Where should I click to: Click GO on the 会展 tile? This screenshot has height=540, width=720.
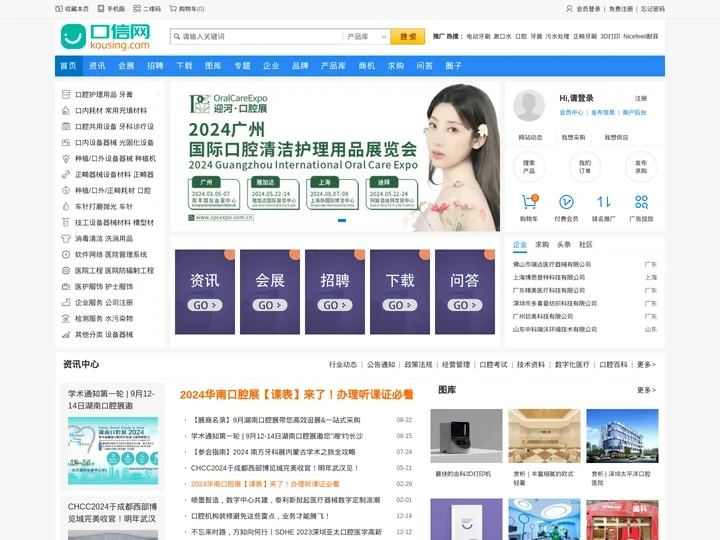270,305
